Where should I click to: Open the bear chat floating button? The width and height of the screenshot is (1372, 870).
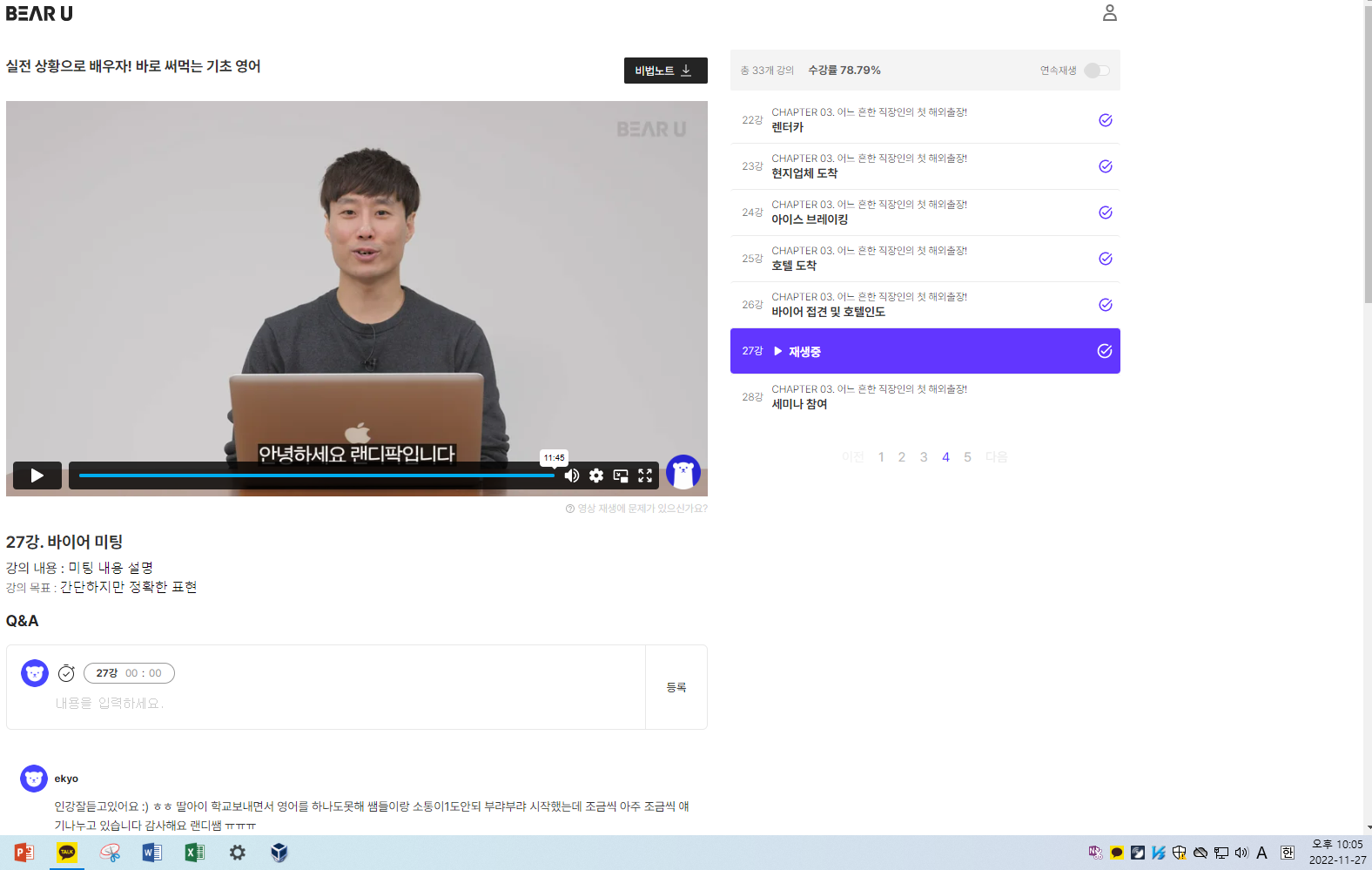pos(683,472)
